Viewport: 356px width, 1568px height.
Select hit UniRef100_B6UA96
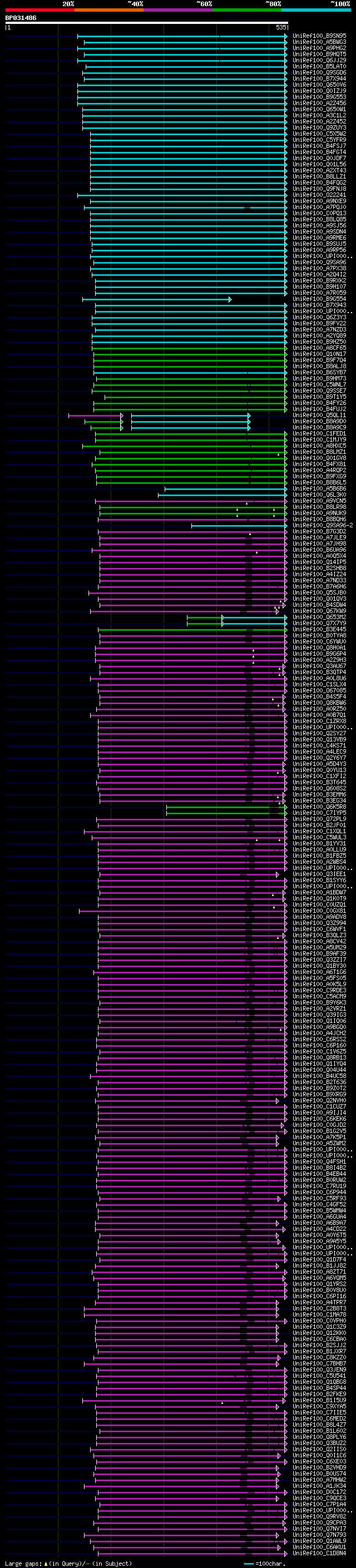(319, 550)
